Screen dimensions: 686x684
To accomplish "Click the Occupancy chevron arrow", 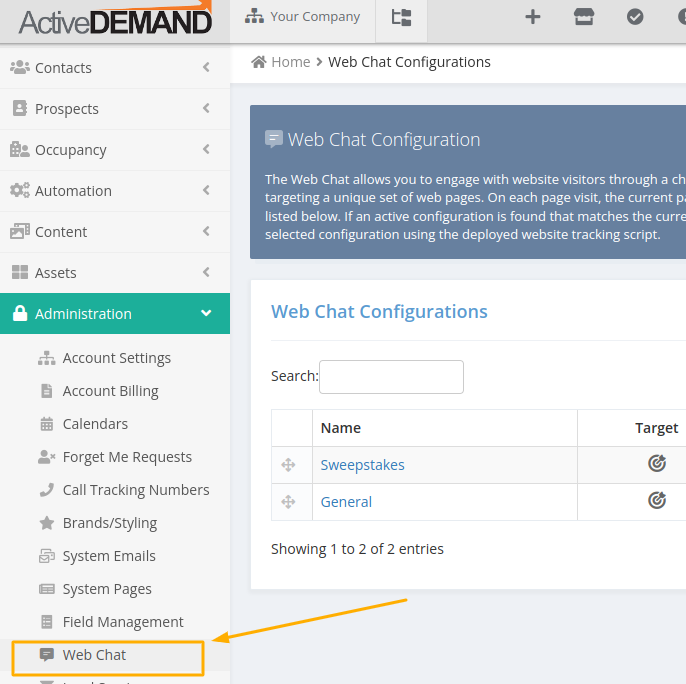I will (x=206, y=149).
